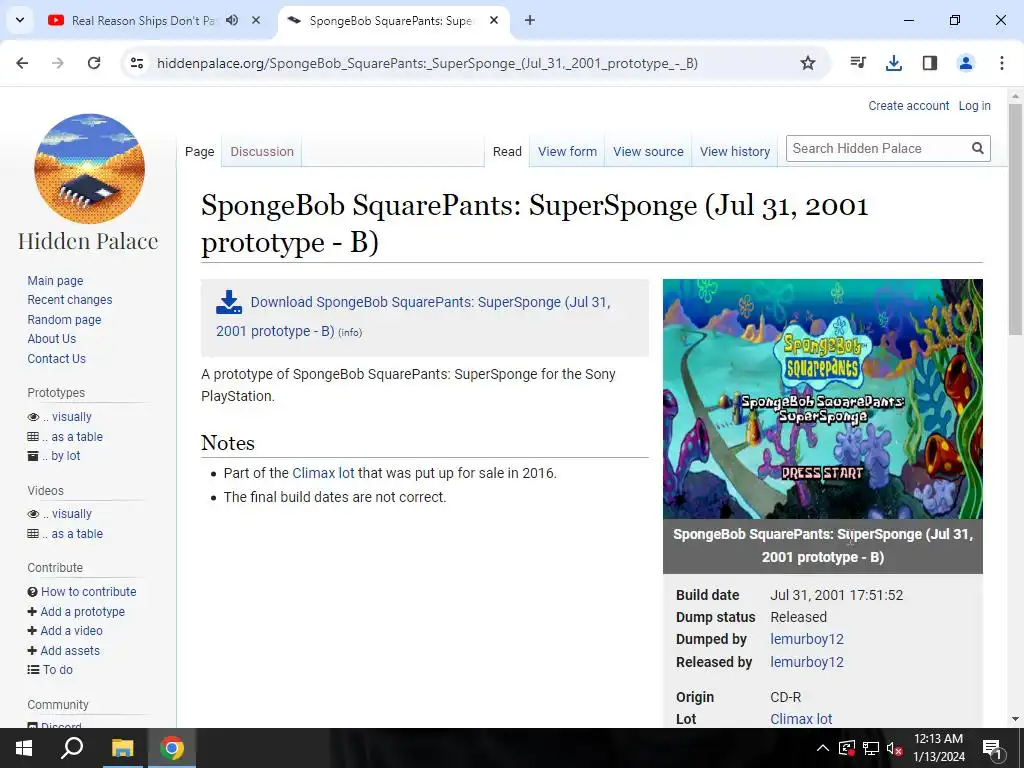The image size is (1024, 768).
Task: Reload the current page
Action: click(94, 63)
